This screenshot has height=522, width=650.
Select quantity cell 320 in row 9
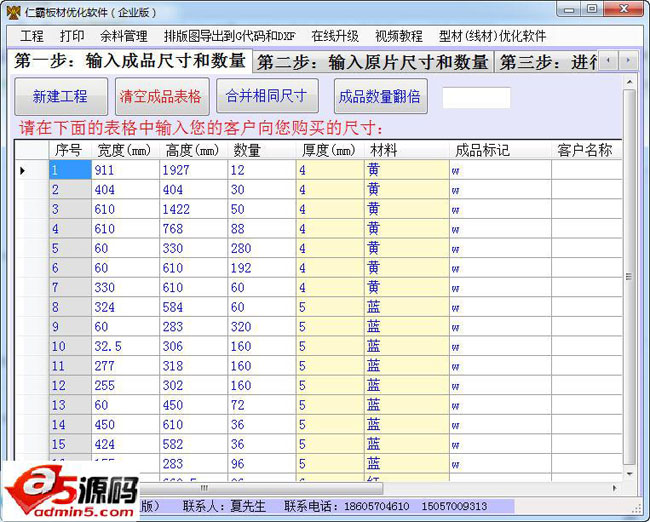tap(262, 326)
